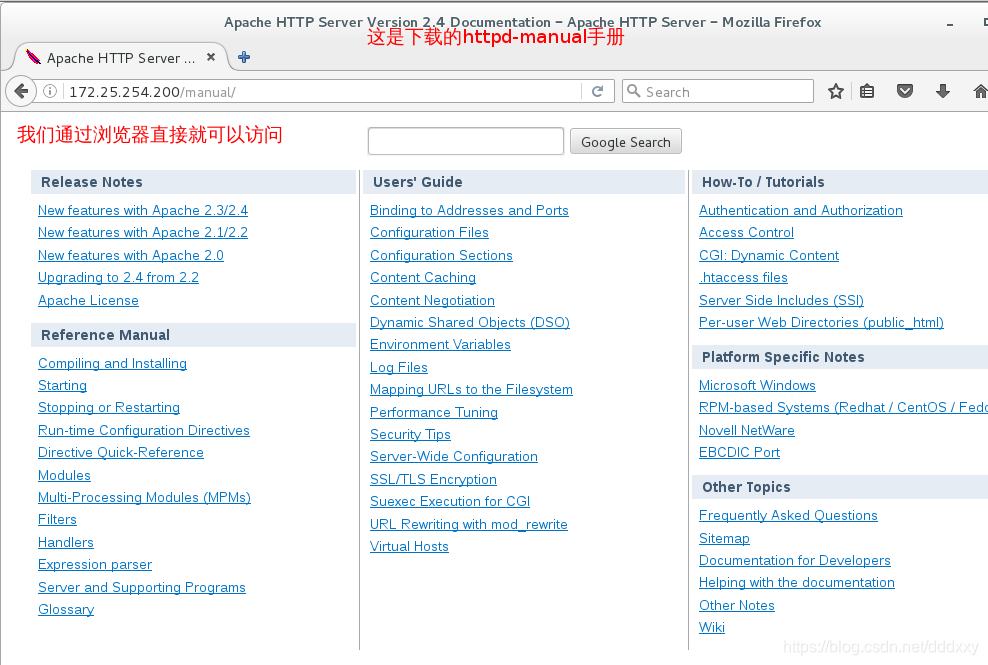The height and width of the screenshot is (665, 988).
Task: Click the Google Search button
Action: click(626, 142)
